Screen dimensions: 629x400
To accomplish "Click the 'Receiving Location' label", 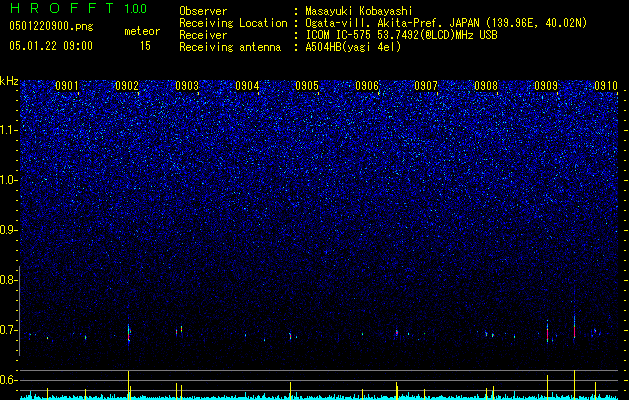I will tap(233, 23).
